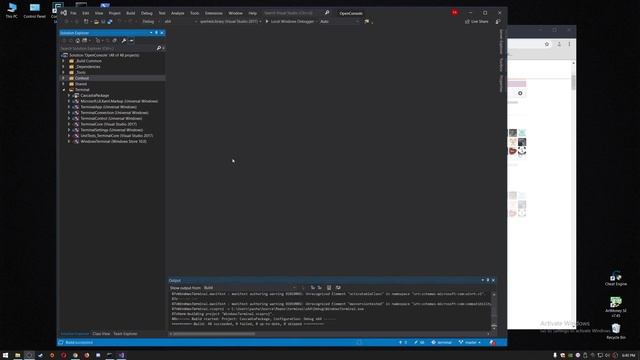Open the Solution Explorer window options arrow
Screen dimensions: 640x360
pyautogui.click(x=151, y=33)
